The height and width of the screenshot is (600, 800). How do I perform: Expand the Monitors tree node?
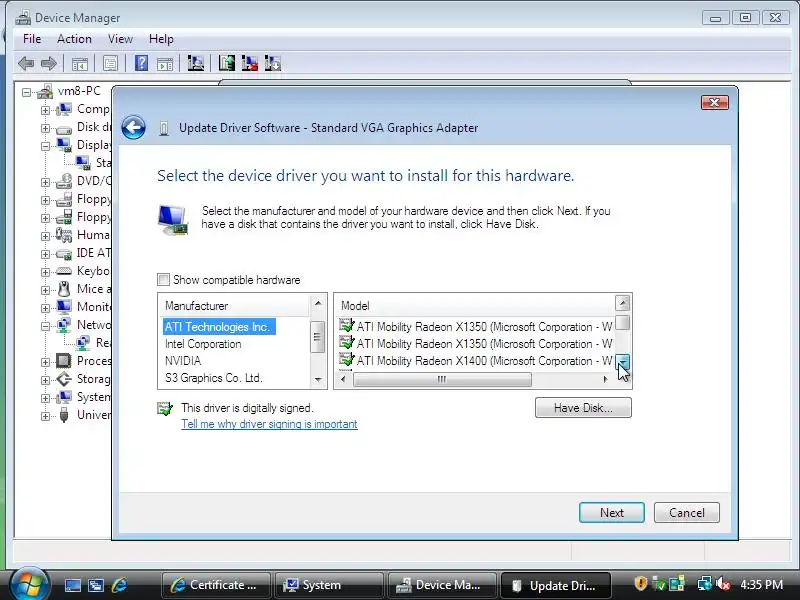click(x=45, y=308)
